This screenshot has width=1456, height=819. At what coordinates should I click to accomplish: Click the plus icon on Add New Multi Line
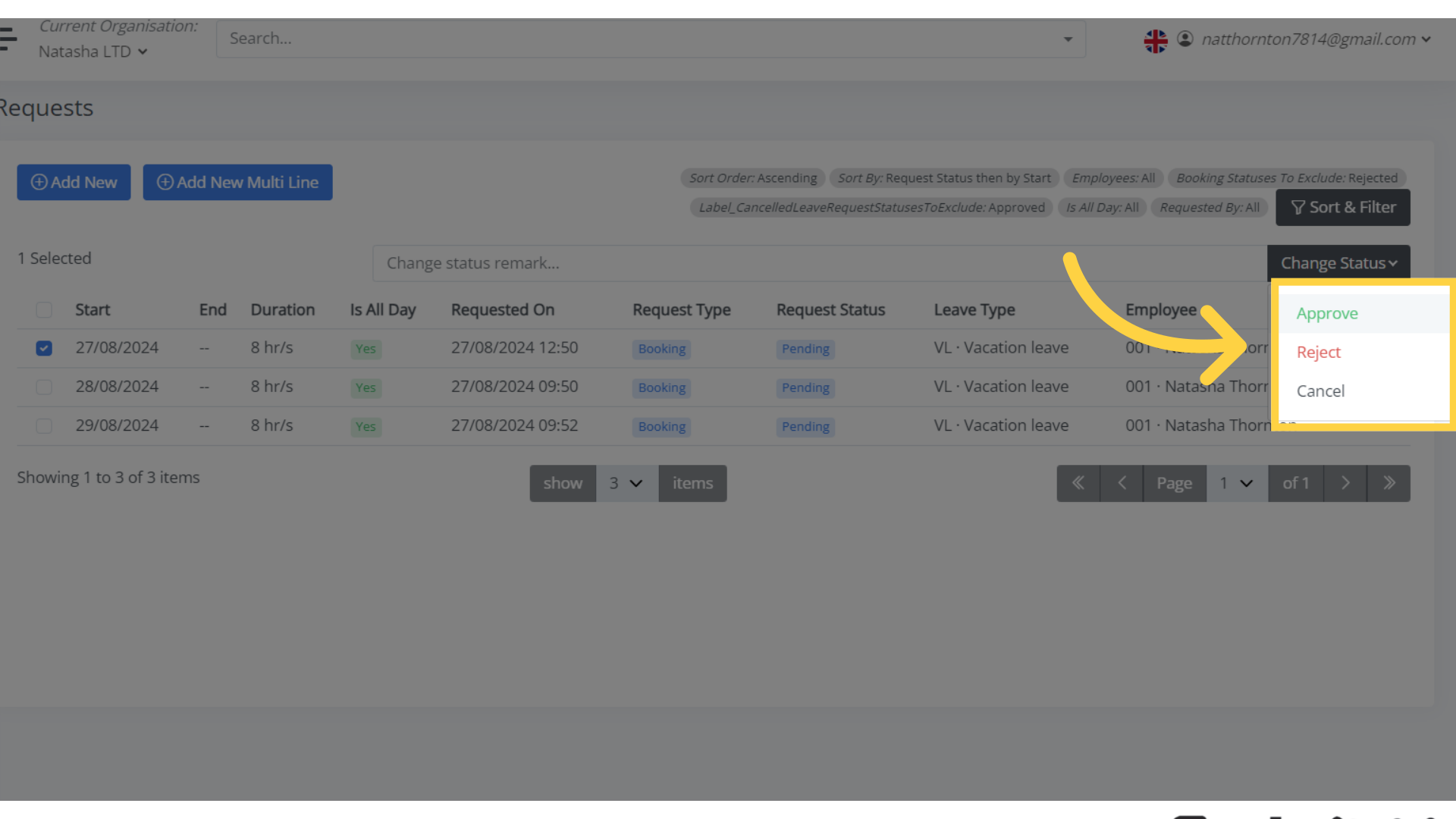165,182
